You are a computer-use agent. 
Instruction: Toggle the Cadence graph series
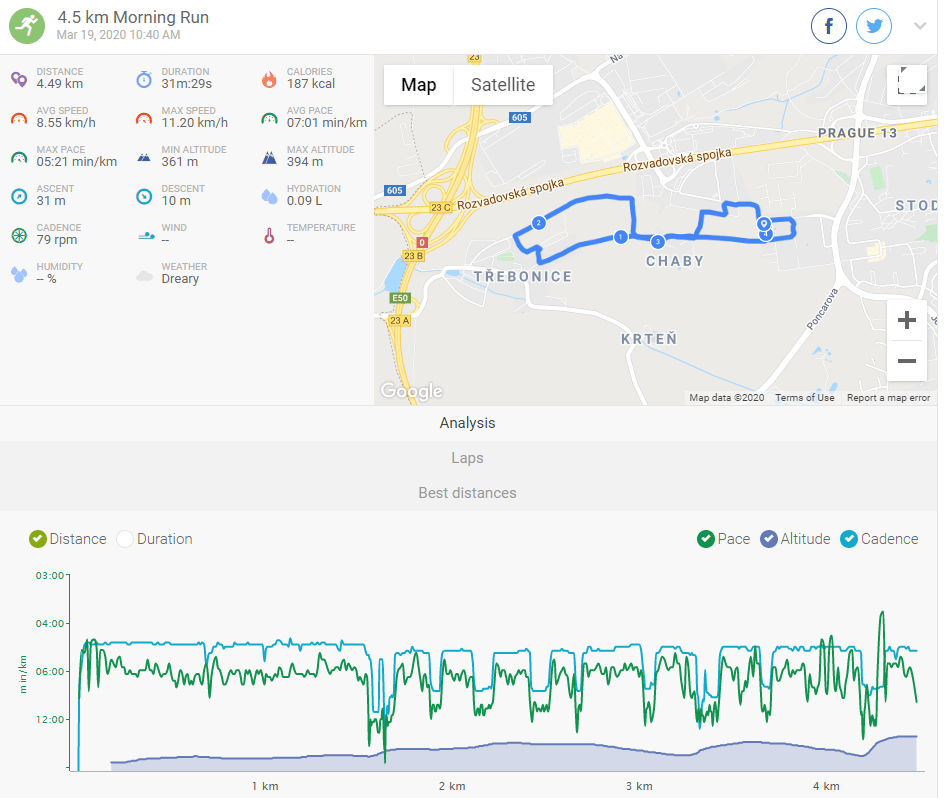[849, 539]
